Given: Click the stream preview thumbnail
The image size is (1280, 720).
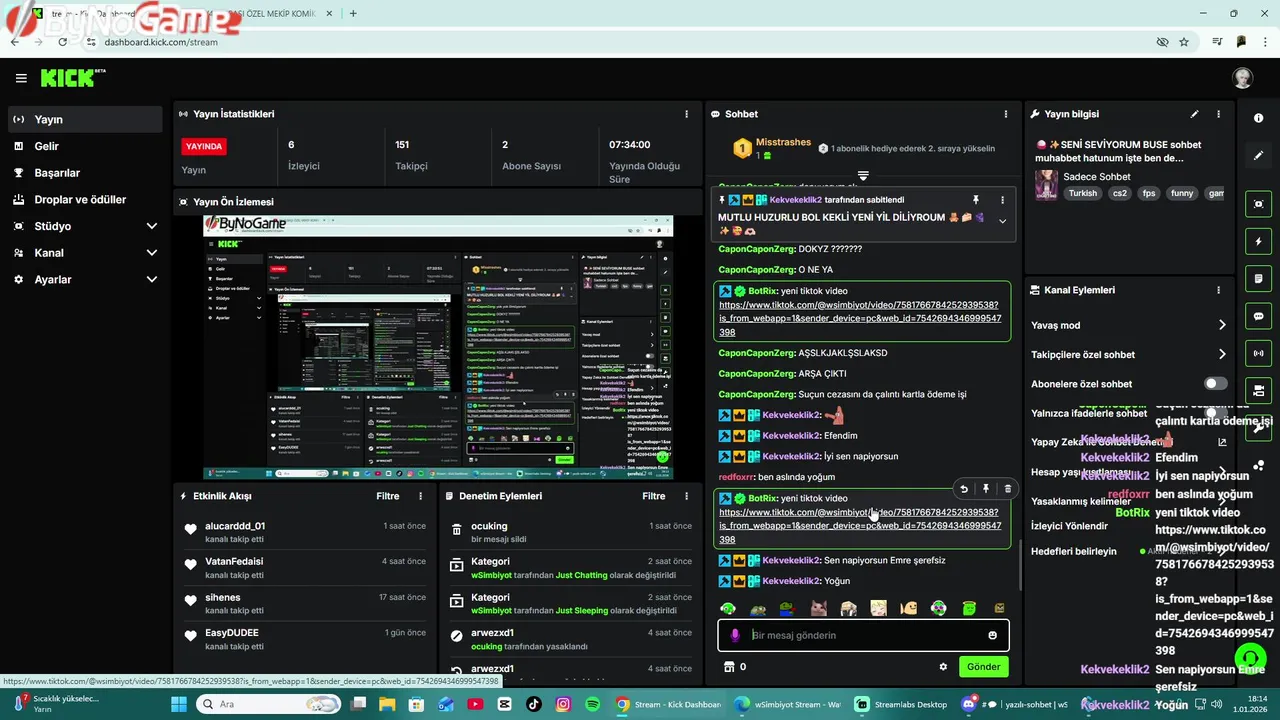Looking at the screenshot, I should click(x=438, y=347).
